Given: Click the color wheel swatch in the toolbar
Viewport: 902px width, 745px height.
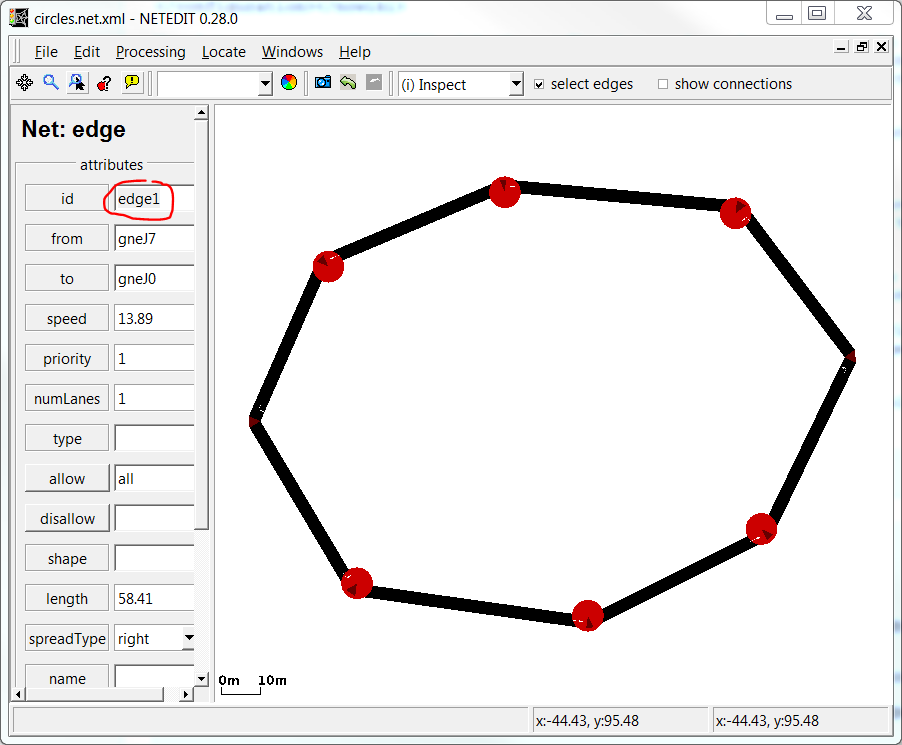Looking at the screenshot, I should pos(289,82).
